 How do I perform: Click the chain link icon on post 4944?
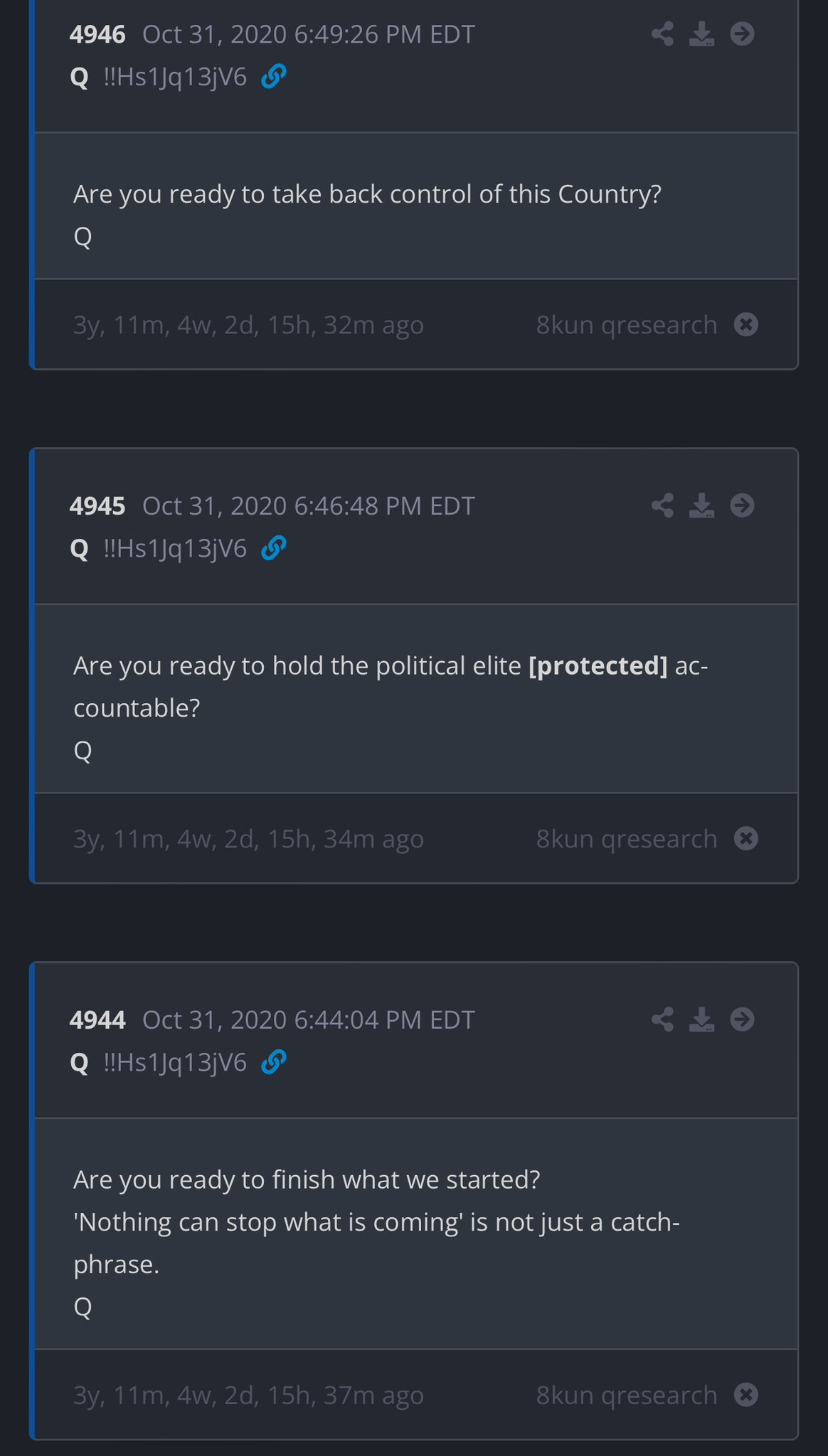click(x=273, y=1063)
